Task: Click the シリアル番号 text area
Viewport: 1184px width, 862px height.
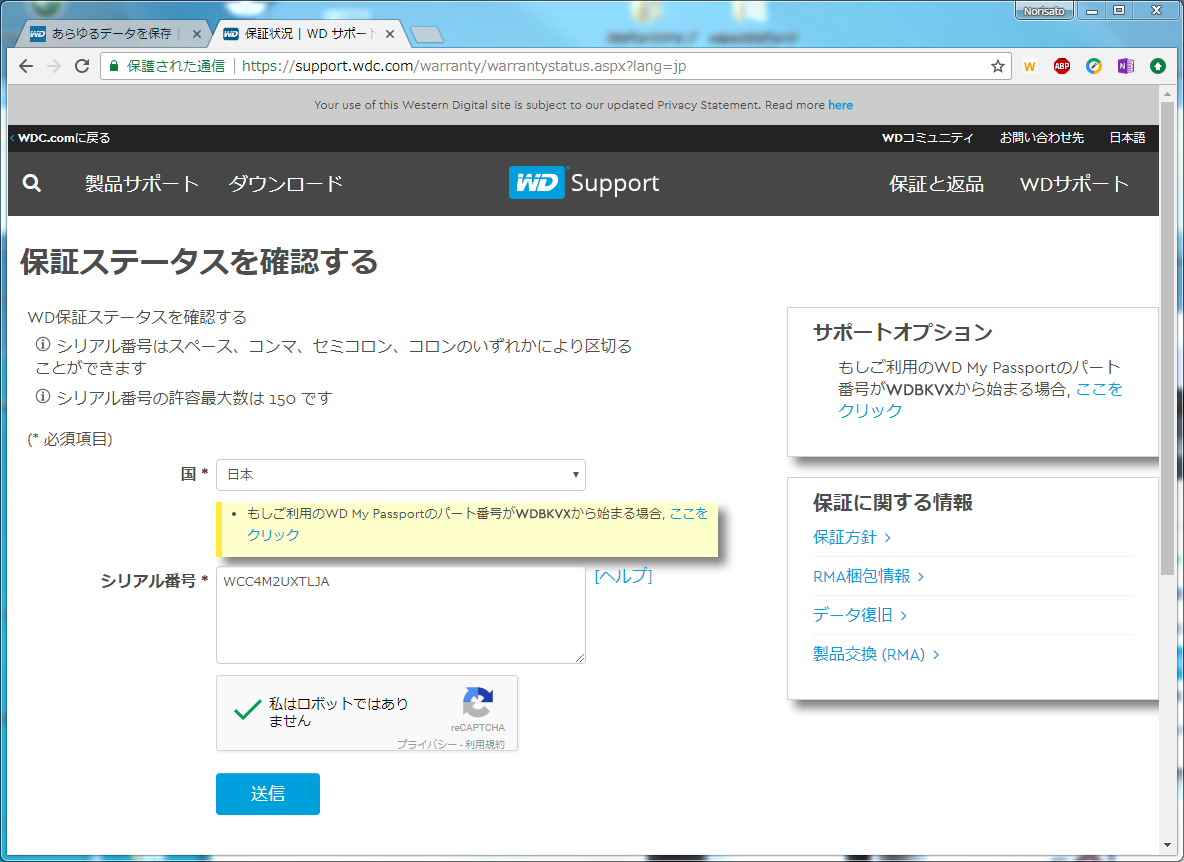Action: click(x=400, y=615)
